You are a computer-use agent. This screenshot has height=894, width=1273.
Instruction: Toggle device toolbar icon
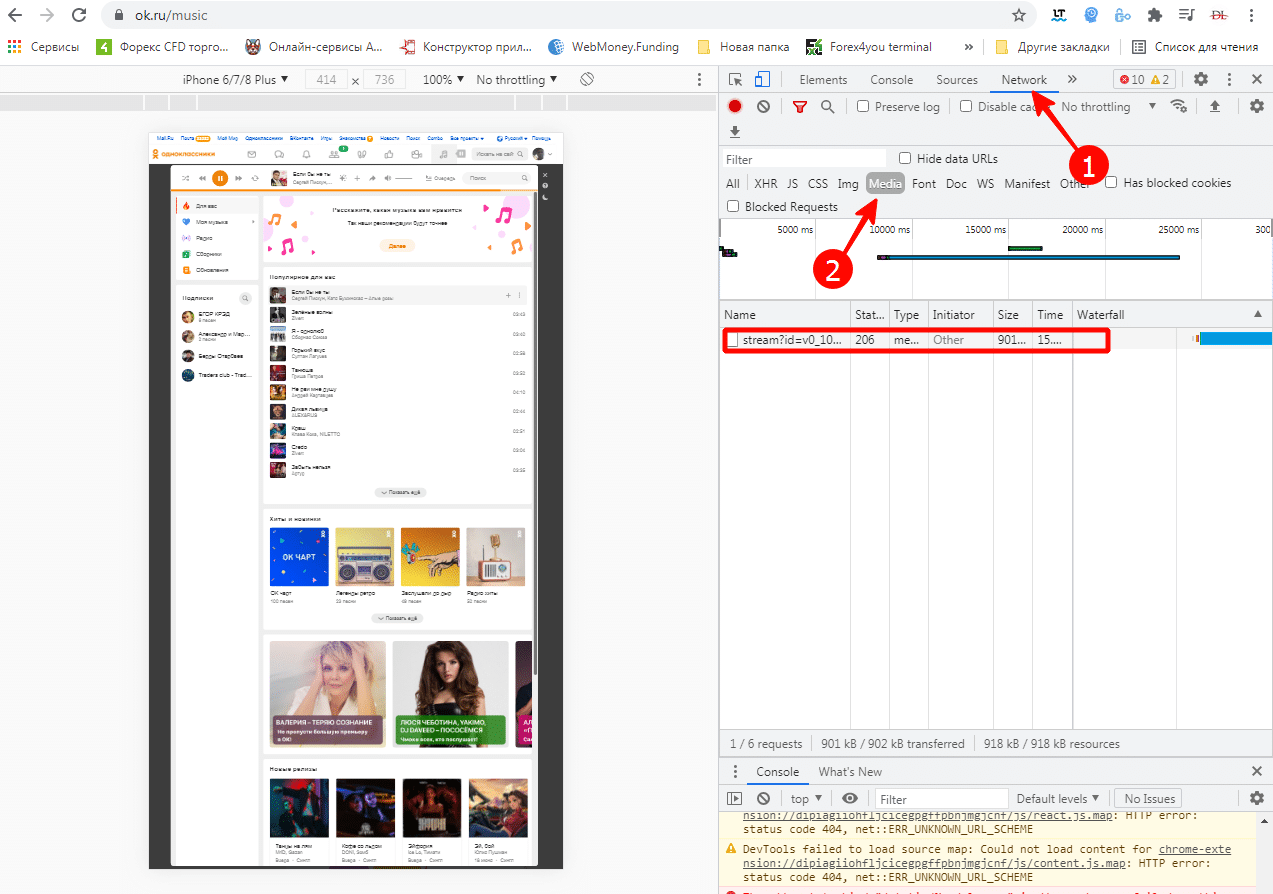pyautogui.click(x=762, y=80)
